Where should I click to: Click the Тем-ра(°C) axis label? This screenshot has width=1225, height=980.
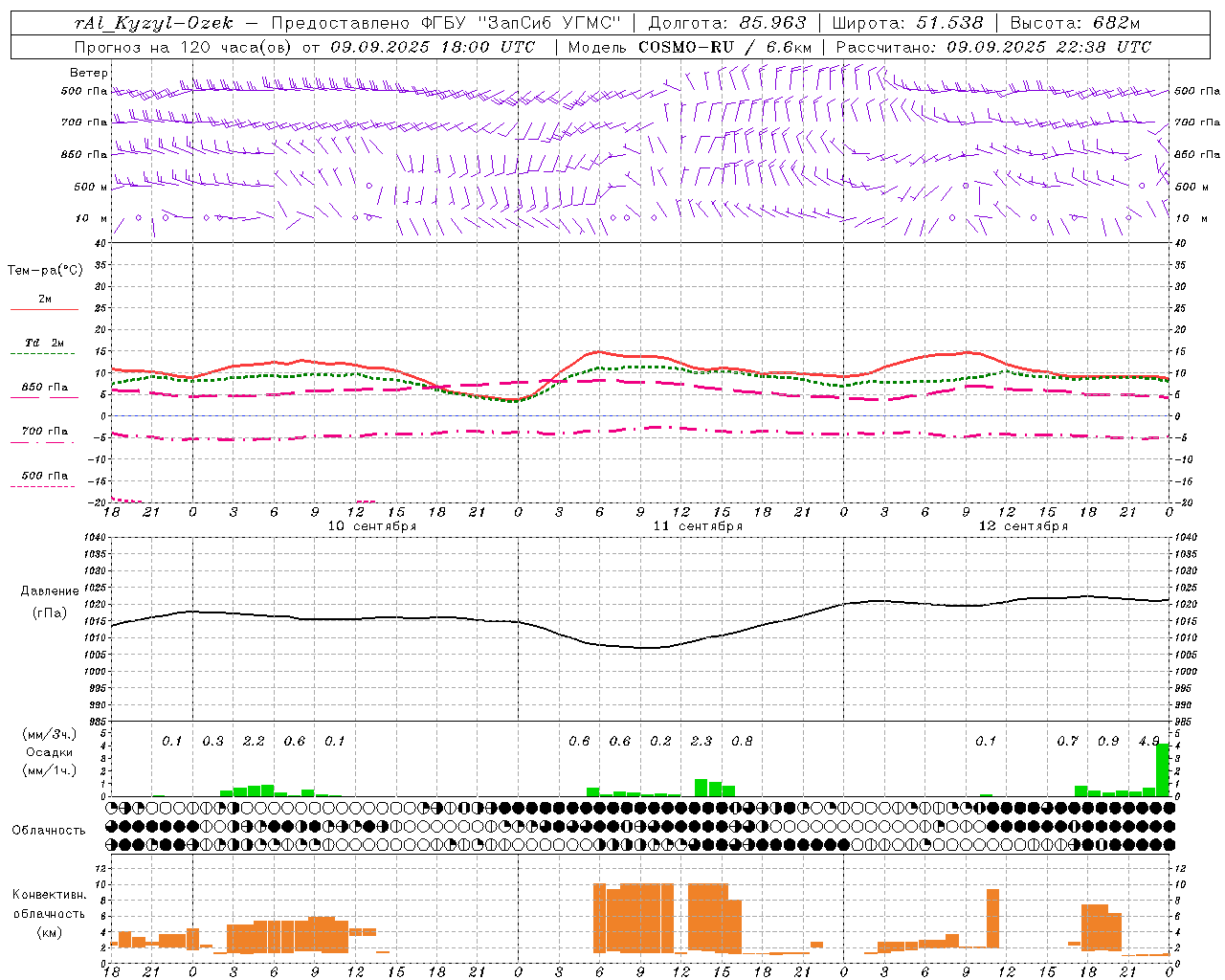(x=45, y=271)
